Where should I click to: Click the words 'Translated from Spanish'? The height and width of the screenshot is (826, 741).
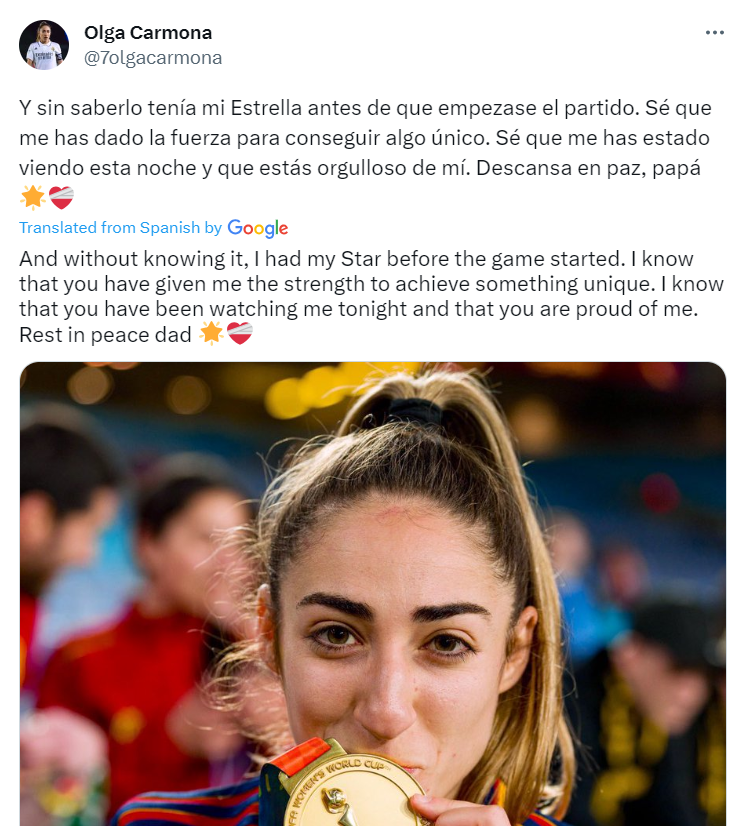point(110,228)
